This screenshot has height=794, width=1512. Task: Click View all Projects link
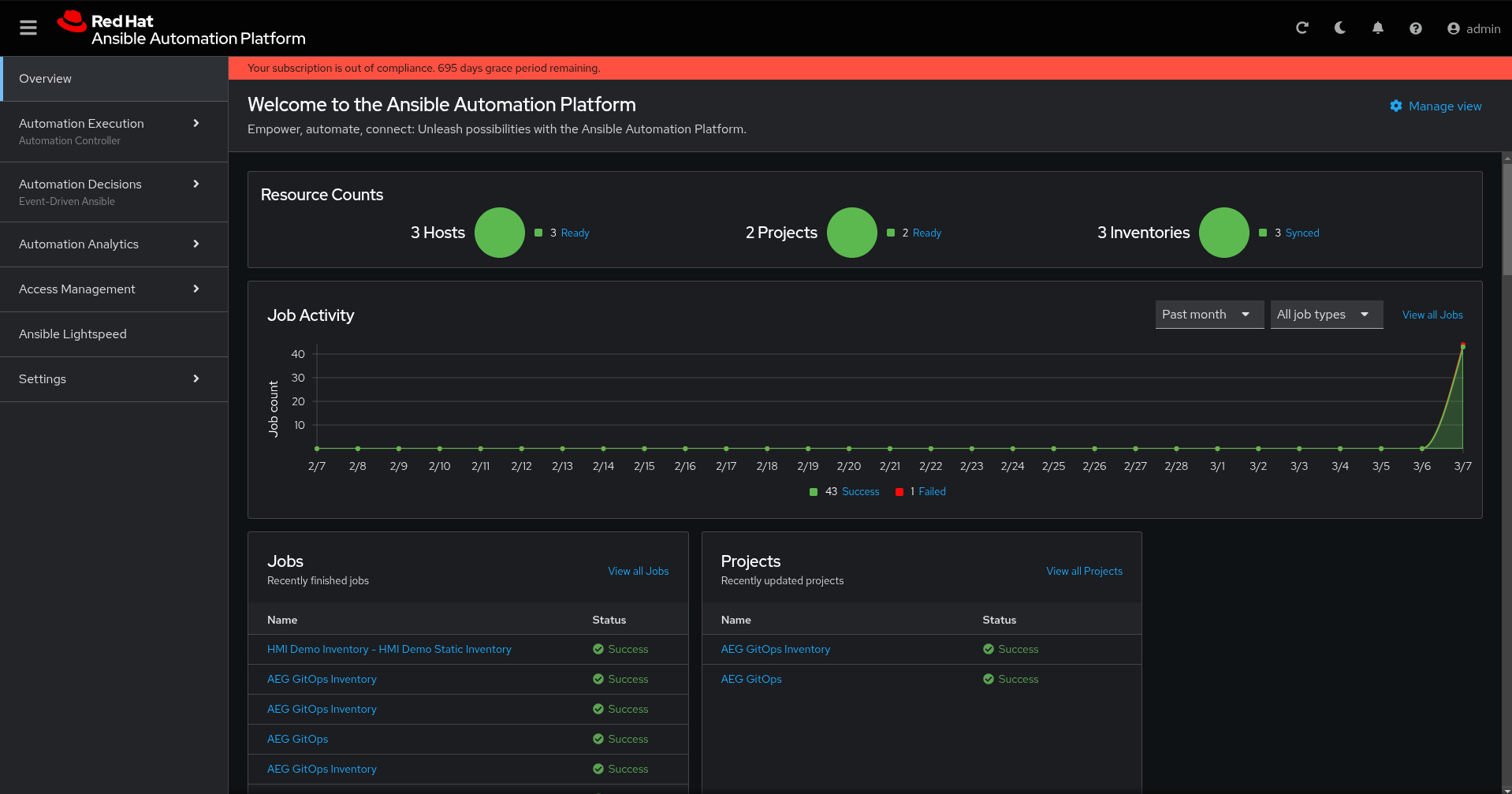(1084, 572)
